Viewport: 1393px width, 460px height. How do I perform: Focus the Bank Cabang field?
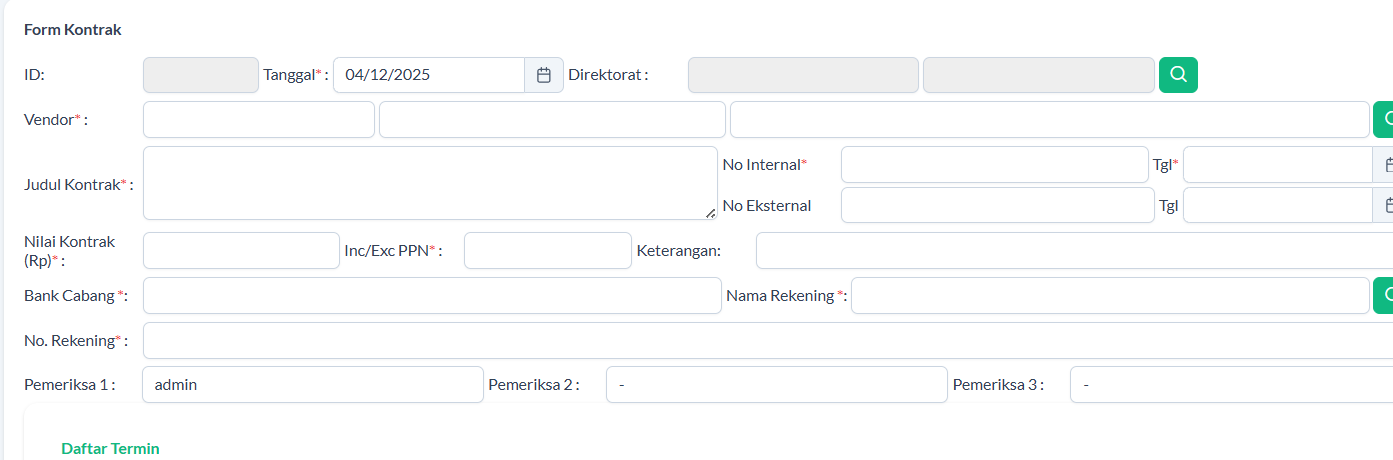(x=432, y=296)
